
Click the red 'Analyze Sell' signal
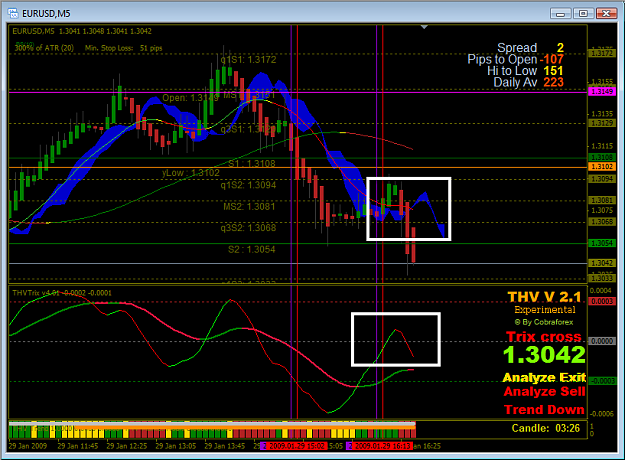544,391
